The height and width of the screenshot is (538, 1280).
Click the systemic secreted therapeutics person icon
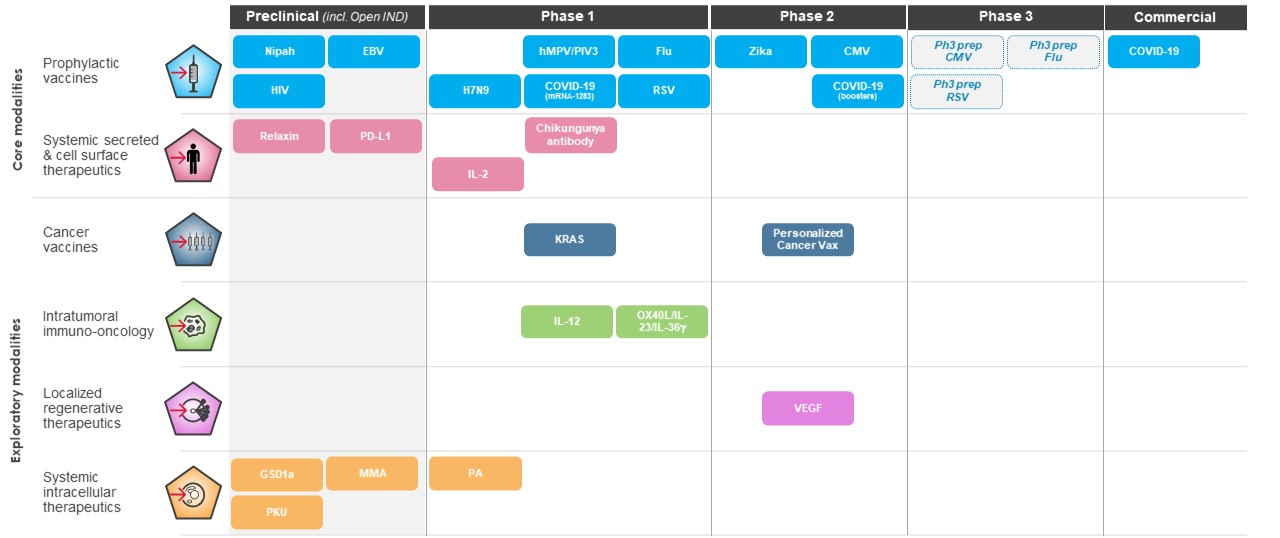pos(191,154)
